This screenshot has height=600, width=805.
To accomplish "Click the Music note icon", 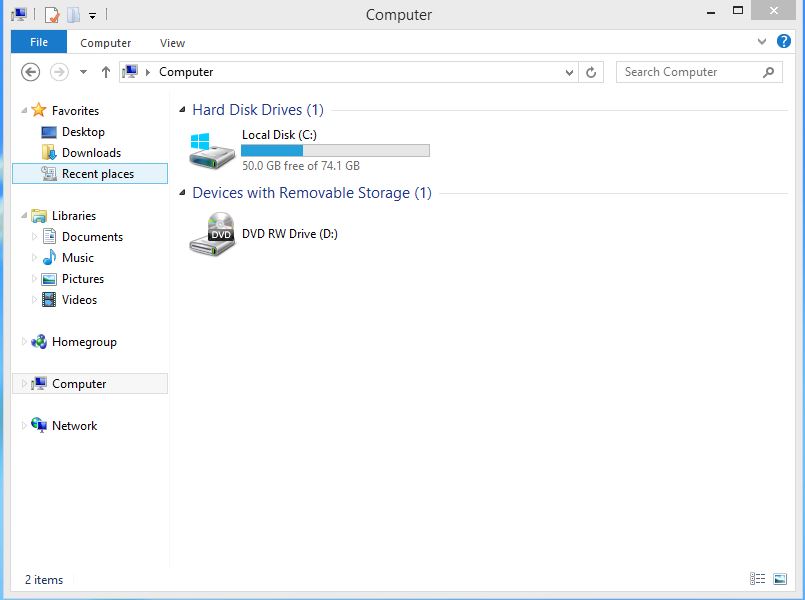I will [49, 258].
